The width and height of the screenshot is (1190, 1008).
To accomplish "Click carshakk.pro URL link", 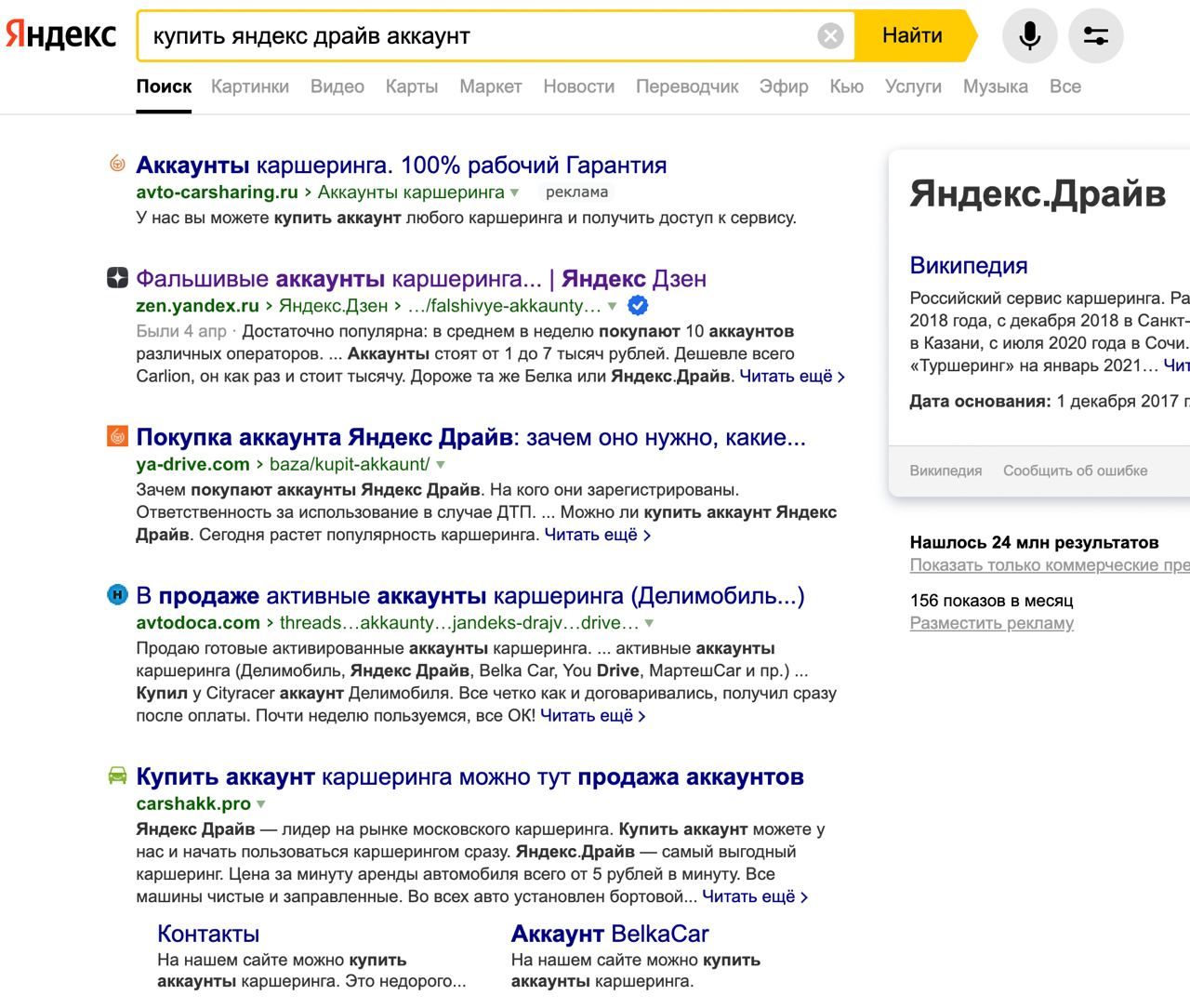I will (193, 803).
